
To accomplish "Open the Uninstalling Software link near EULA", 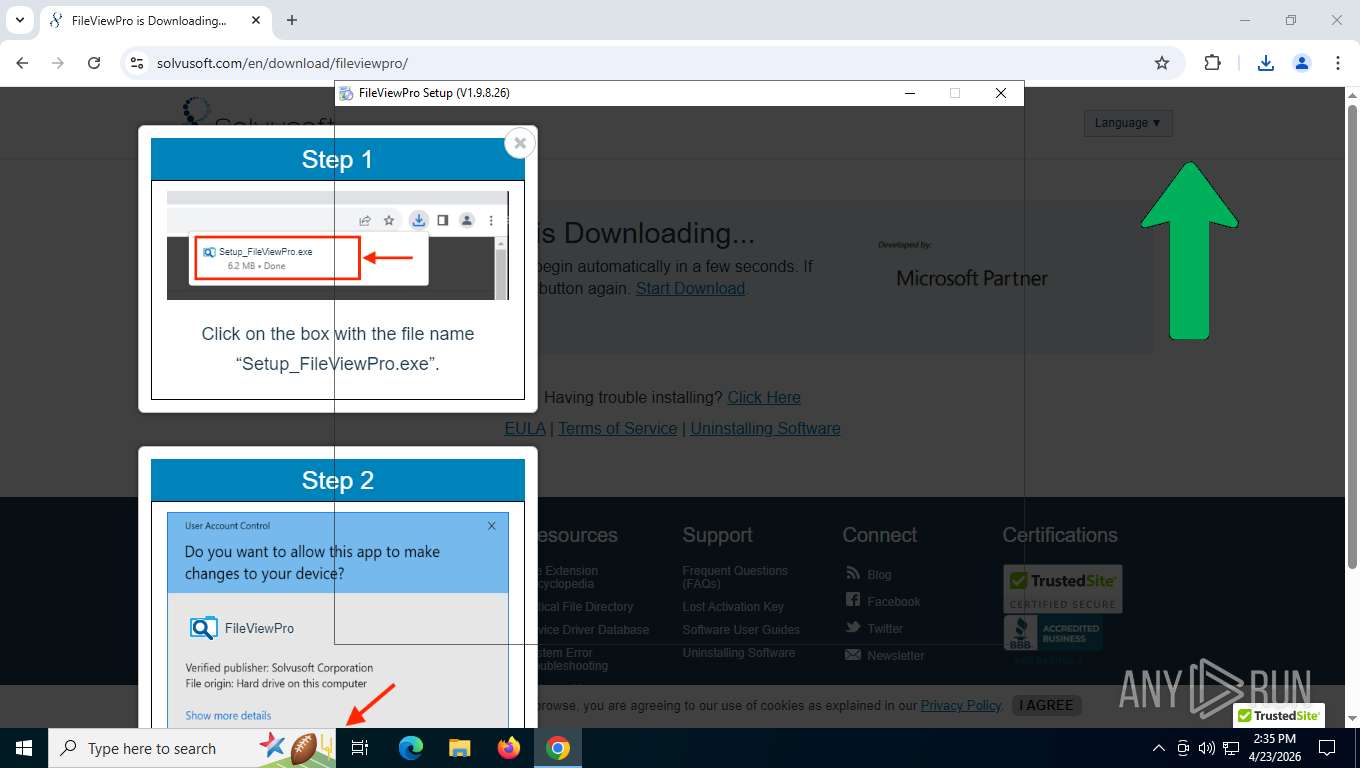I will click(x=765, y=428).
